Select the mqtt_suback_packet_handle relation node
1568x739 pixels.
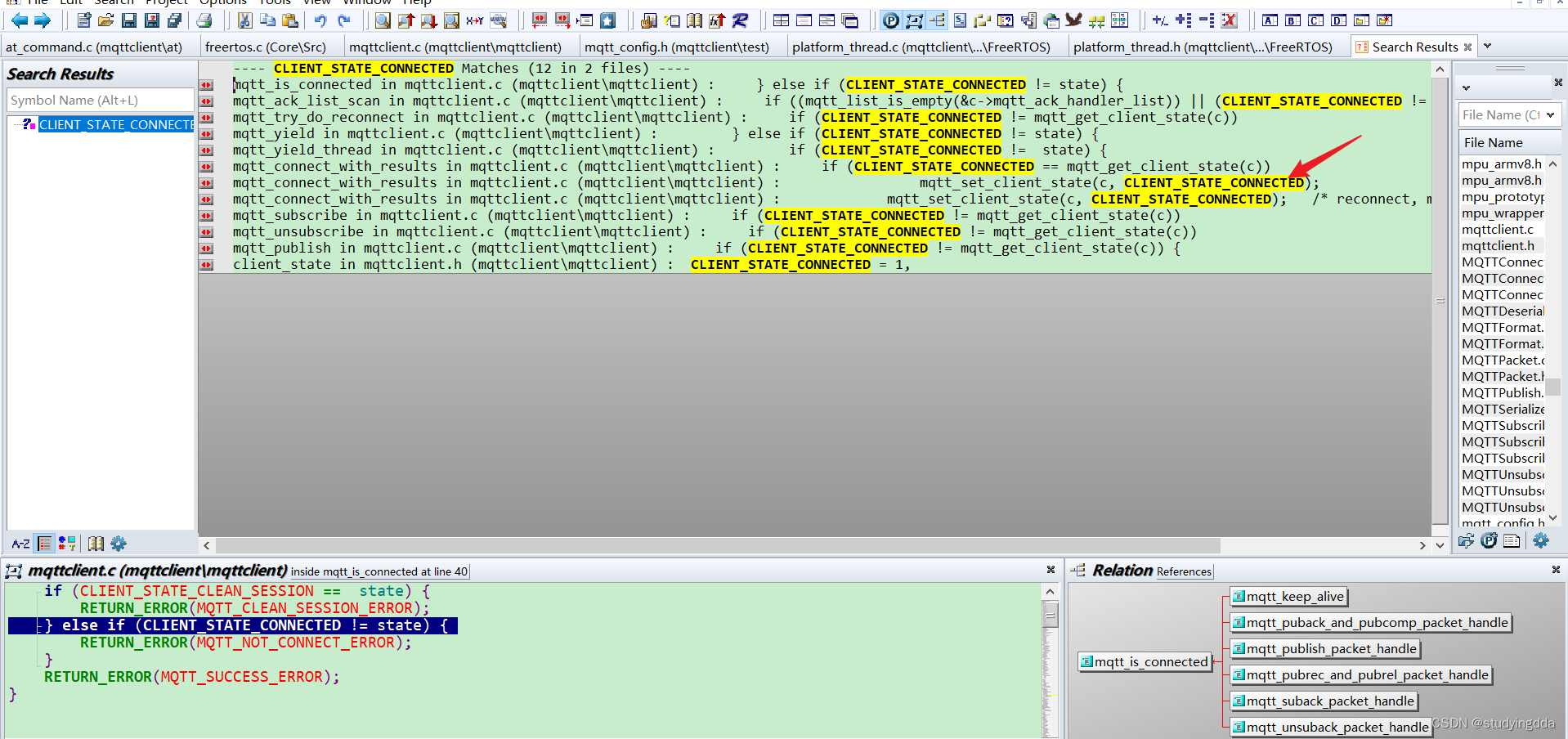(1324, 701)
